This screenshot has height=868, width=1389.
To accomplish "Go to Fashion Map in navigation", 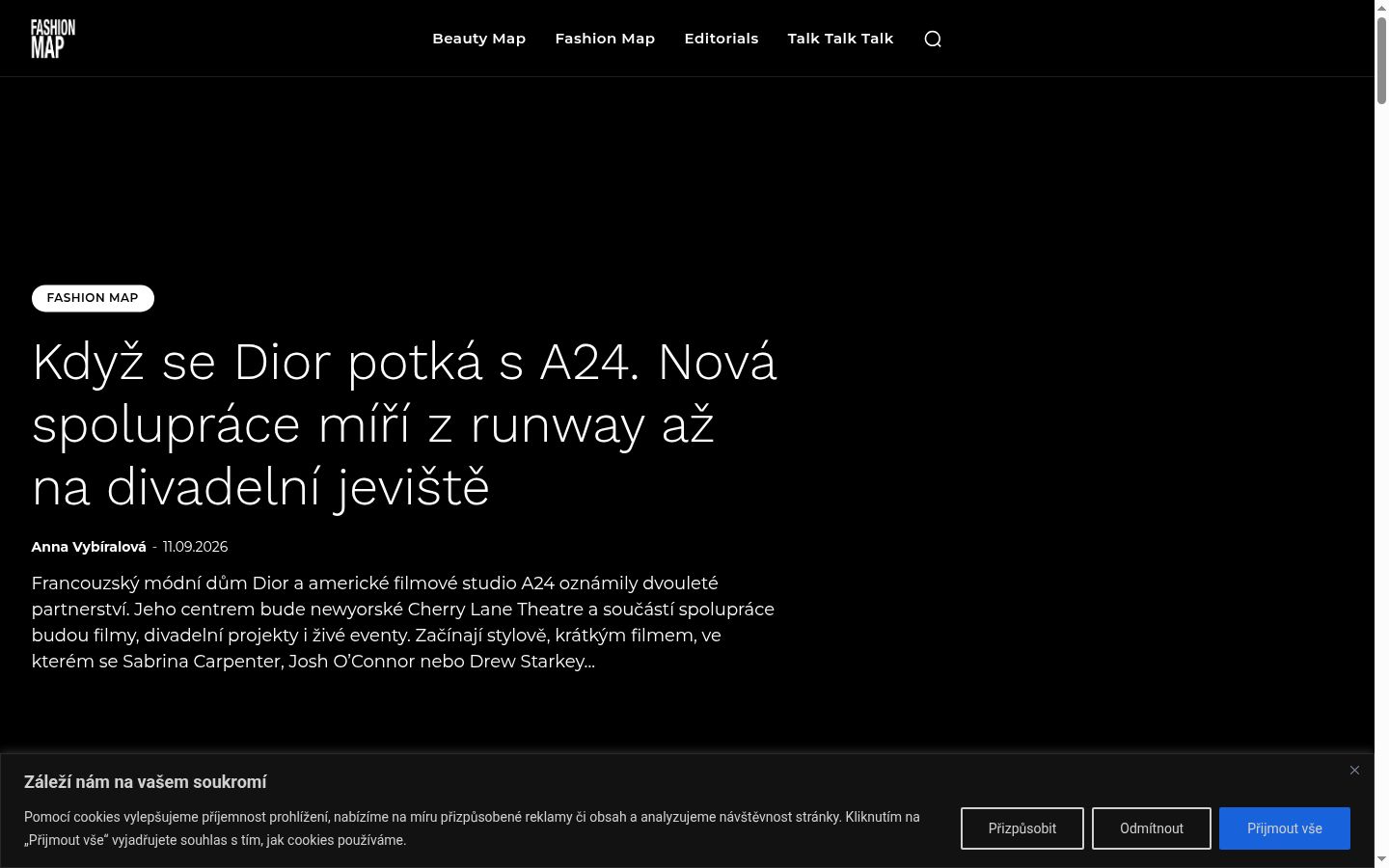I will click(605, 39).
